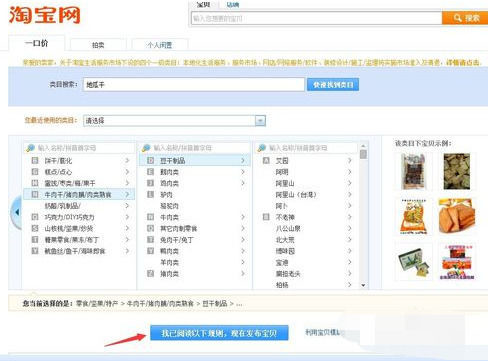The height and width of the screenshot is (361, 488).
Task: Click the third column name filter field
Action: (307, 148)
